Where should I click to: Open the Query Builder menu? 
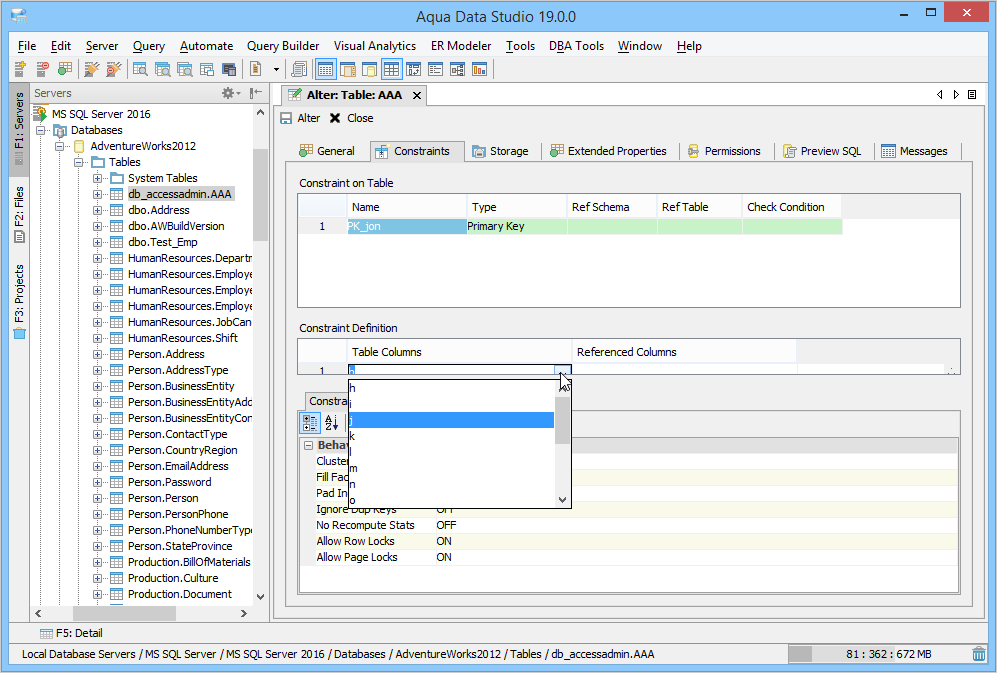(283, 46)
